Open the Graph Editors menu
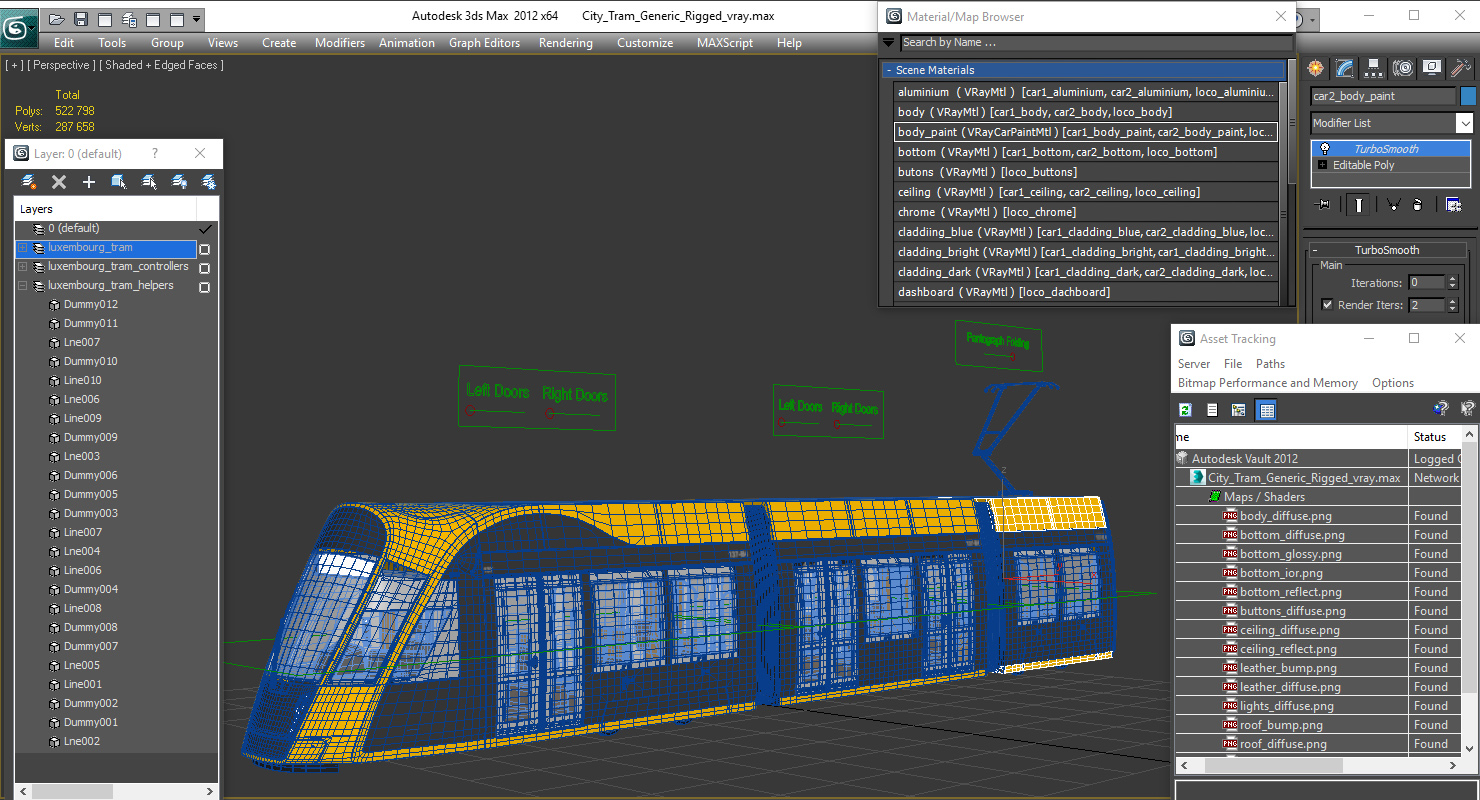The height and width of the screenshot is (800, 1480). 484,43
